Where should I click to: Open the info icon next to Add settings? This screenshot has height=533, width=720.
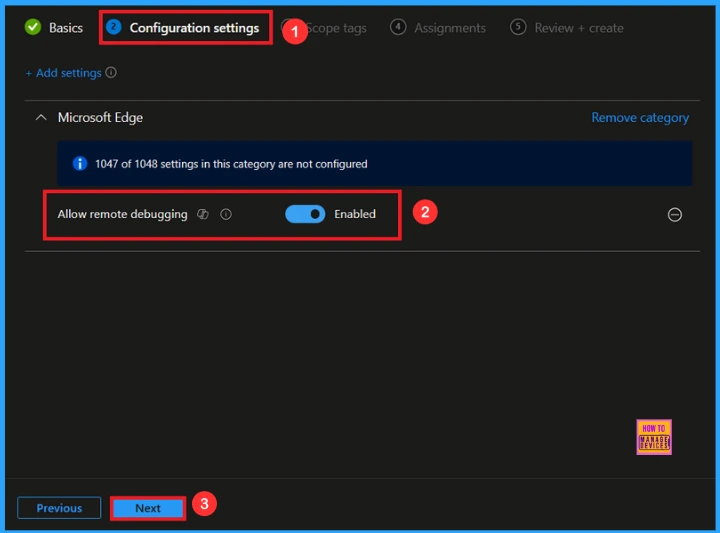click(x=111, y=73)
